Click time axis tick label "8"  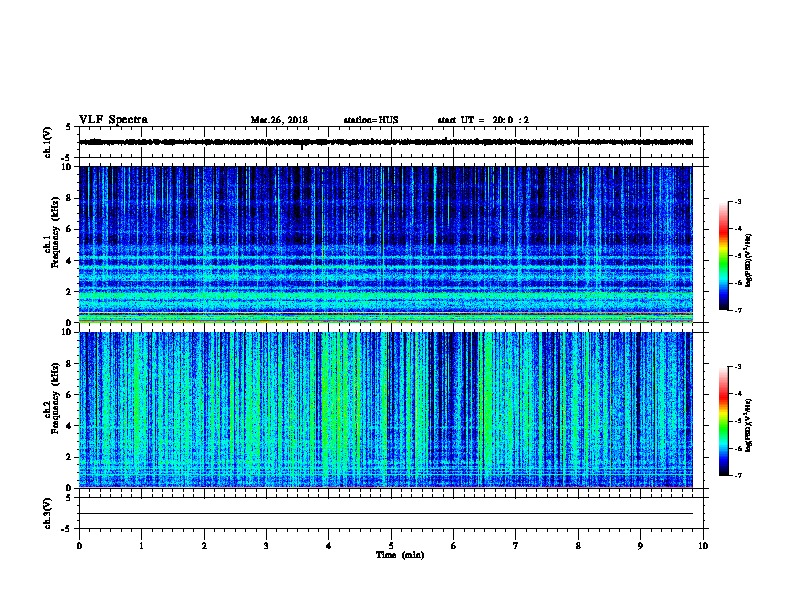point(578,546)
